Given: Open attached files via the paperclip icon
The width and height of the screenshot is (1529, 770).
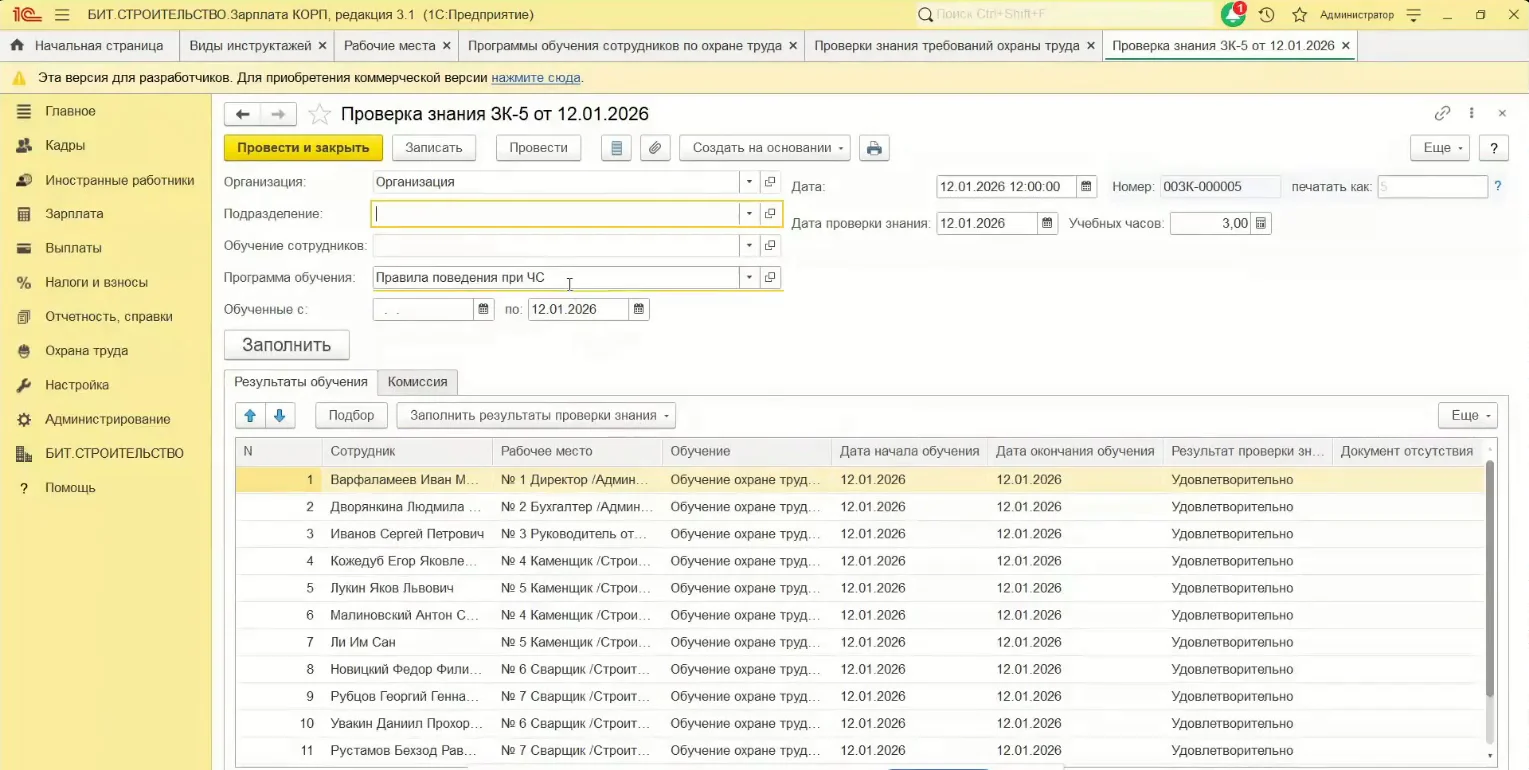Looking at the screenshot, I should pyautogui.click(x=654, y=148).
